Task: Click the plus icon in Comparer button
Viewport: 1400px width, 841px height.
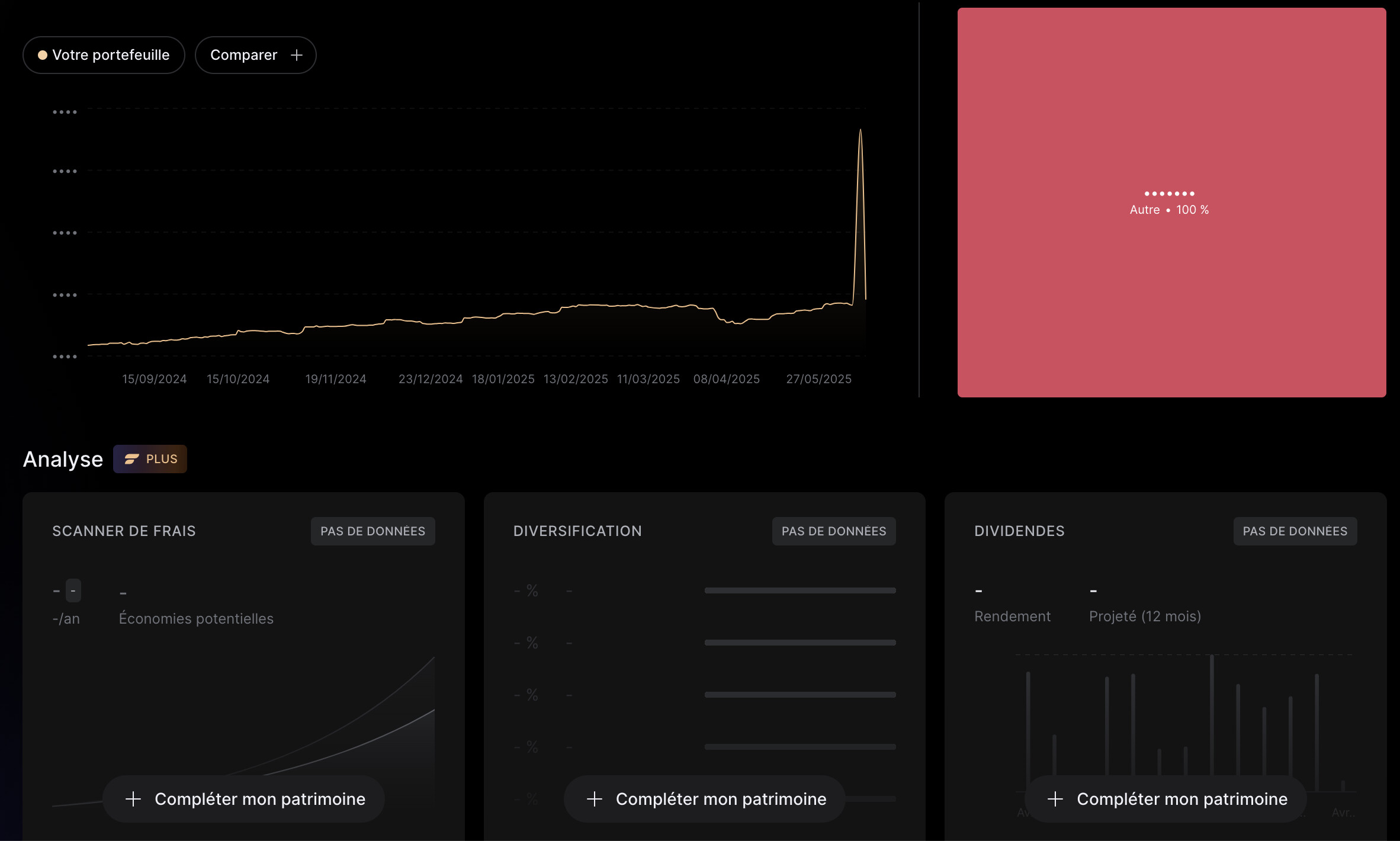Action: click(x=297, y=55)
